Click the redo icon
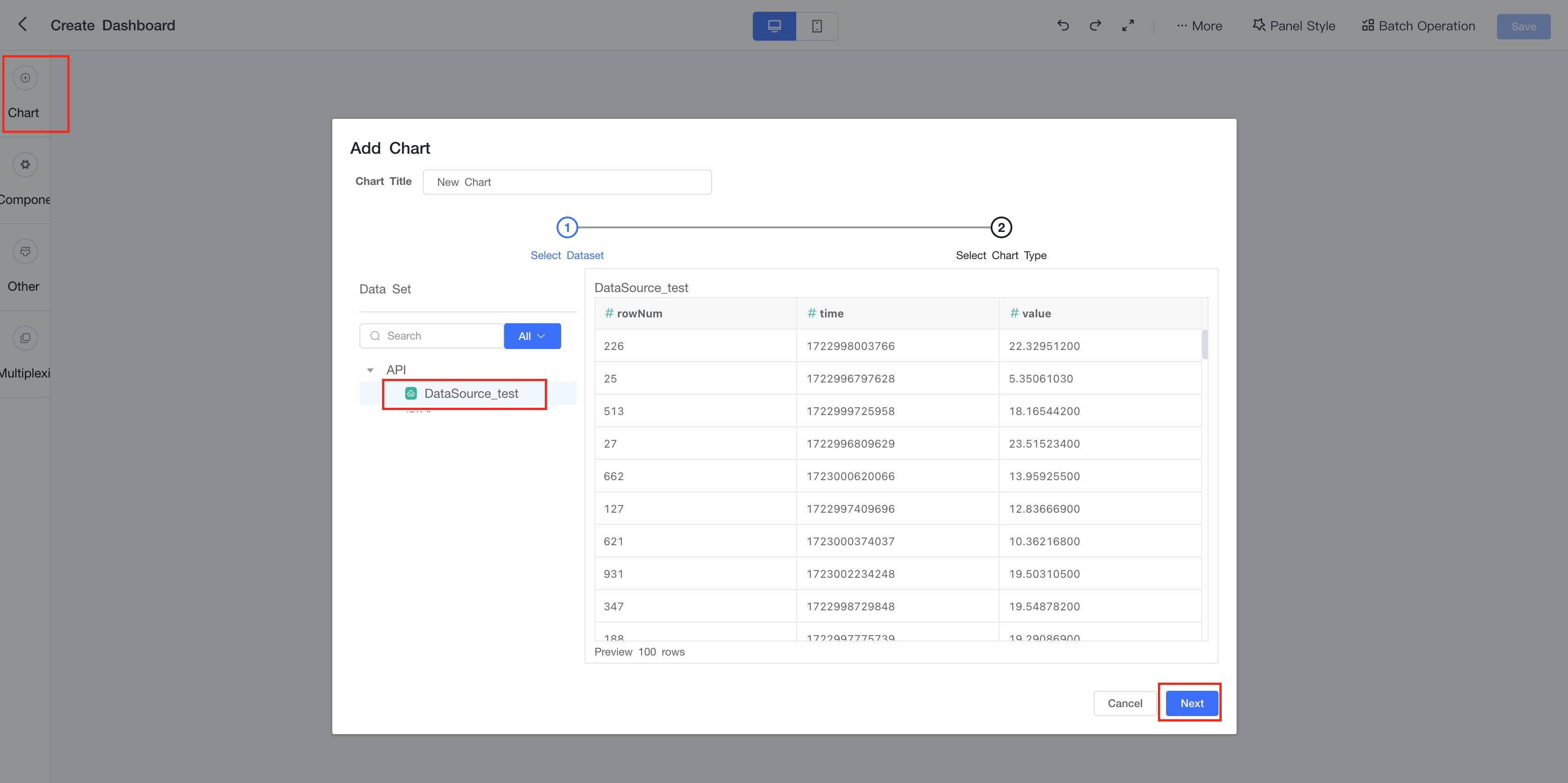 (1095, 26)
